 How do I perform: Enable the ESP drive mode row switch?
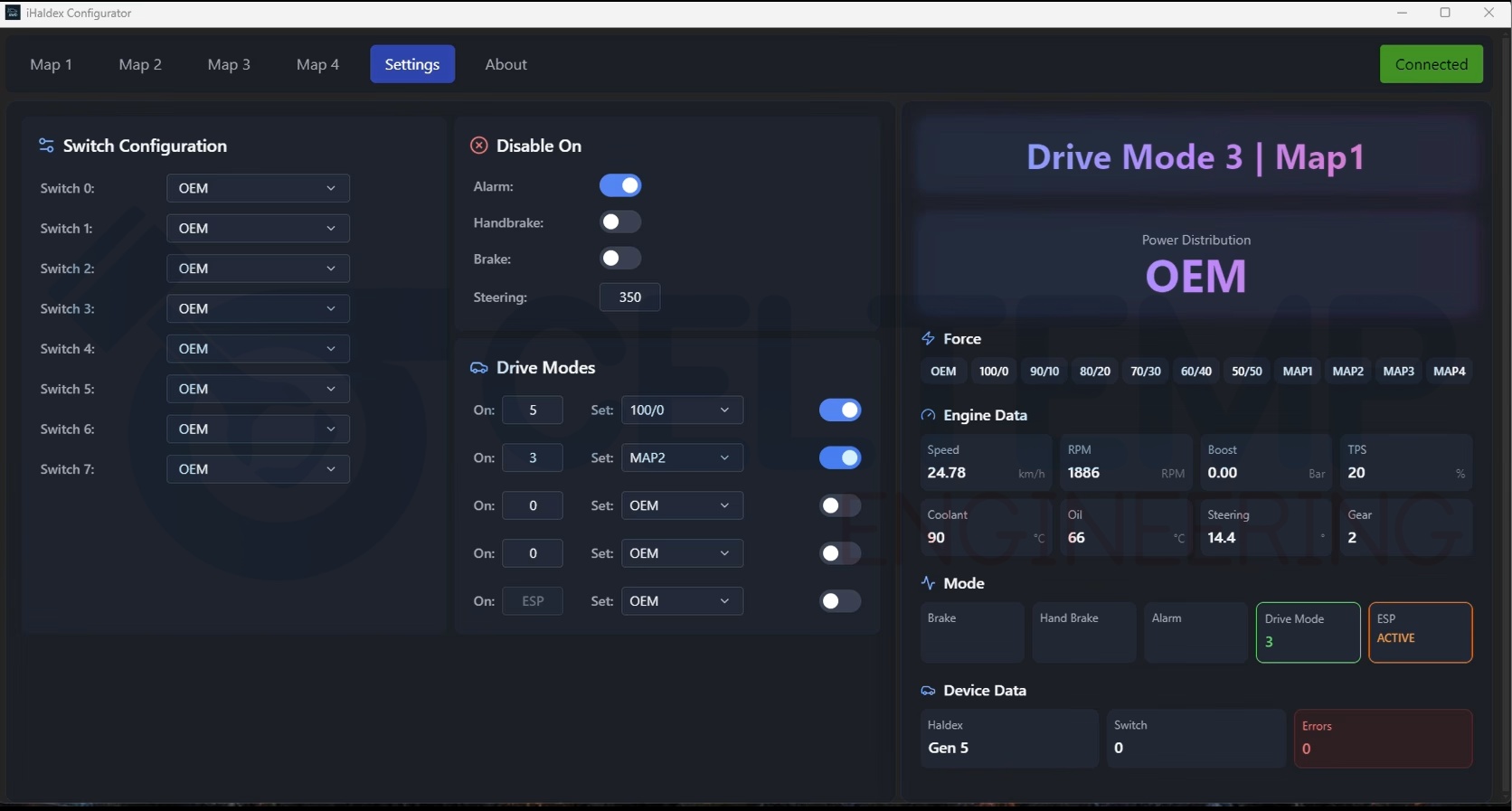tap(840, 601)
